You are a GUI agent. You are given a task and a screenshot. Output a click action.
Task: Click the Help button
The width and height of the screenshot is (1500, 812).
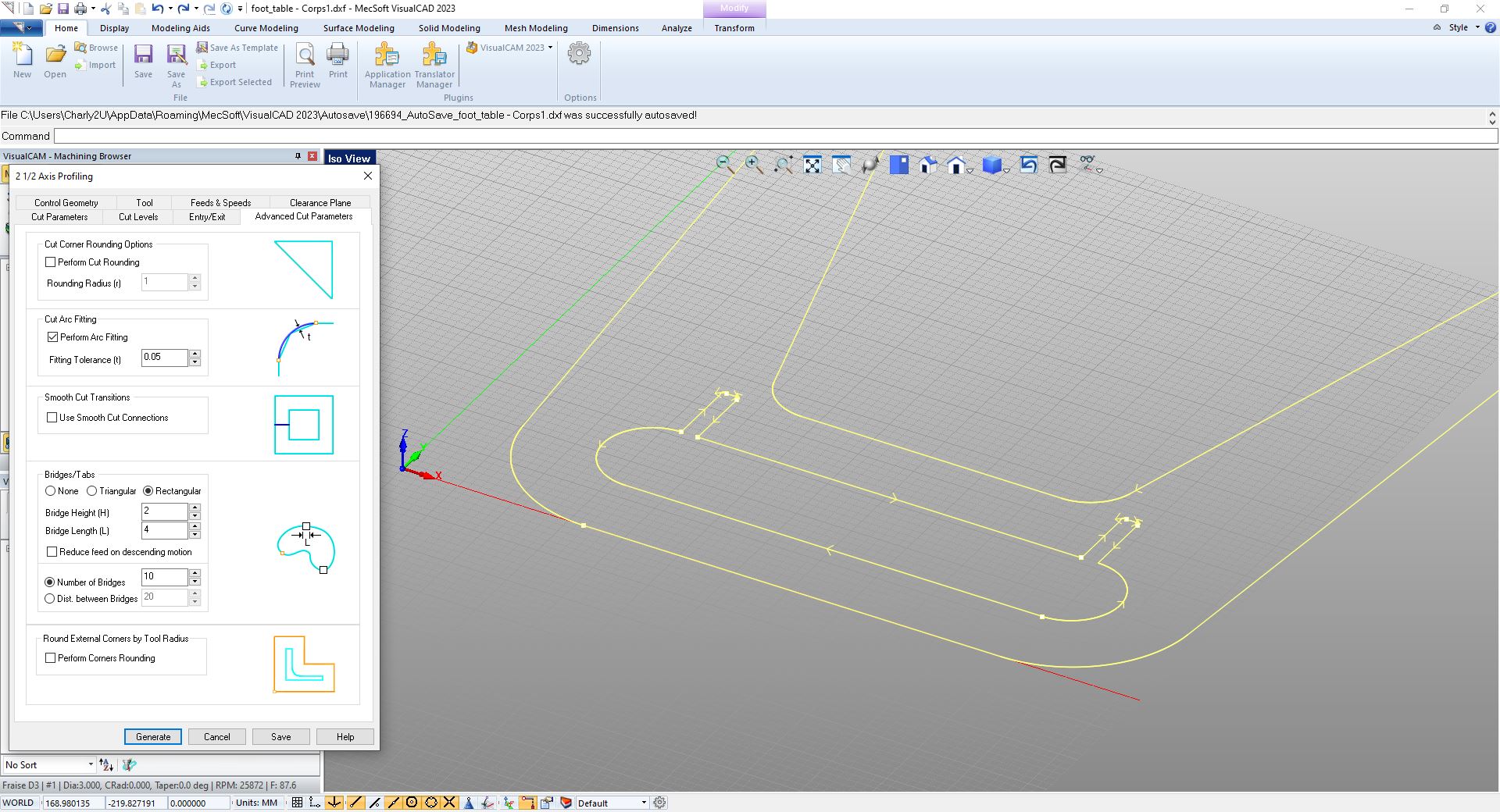click(x=345, y=737)
